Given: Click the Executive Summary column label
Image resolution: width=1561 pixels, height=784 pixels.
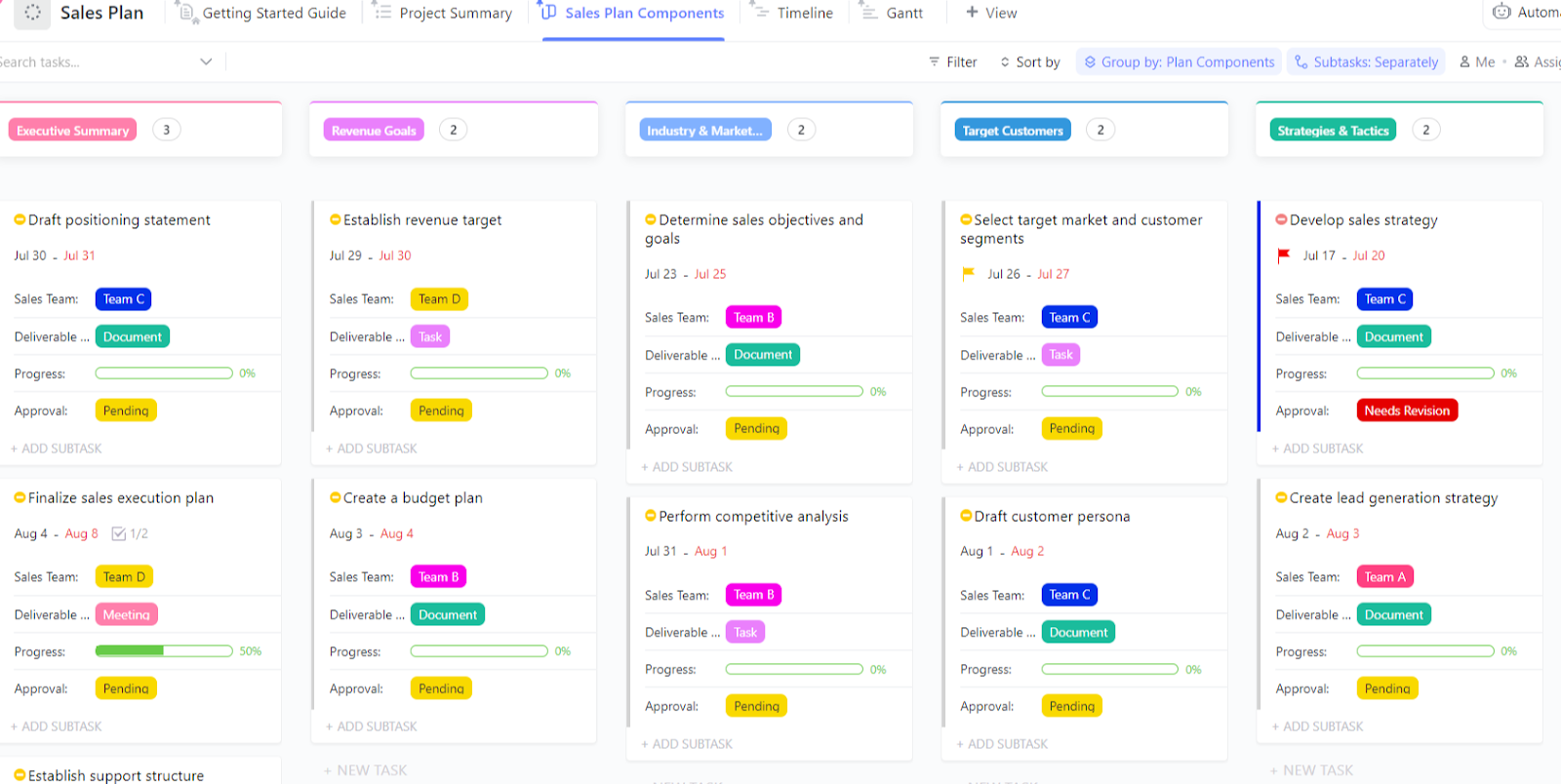Looking at the screenshot, I should (72, 131).
